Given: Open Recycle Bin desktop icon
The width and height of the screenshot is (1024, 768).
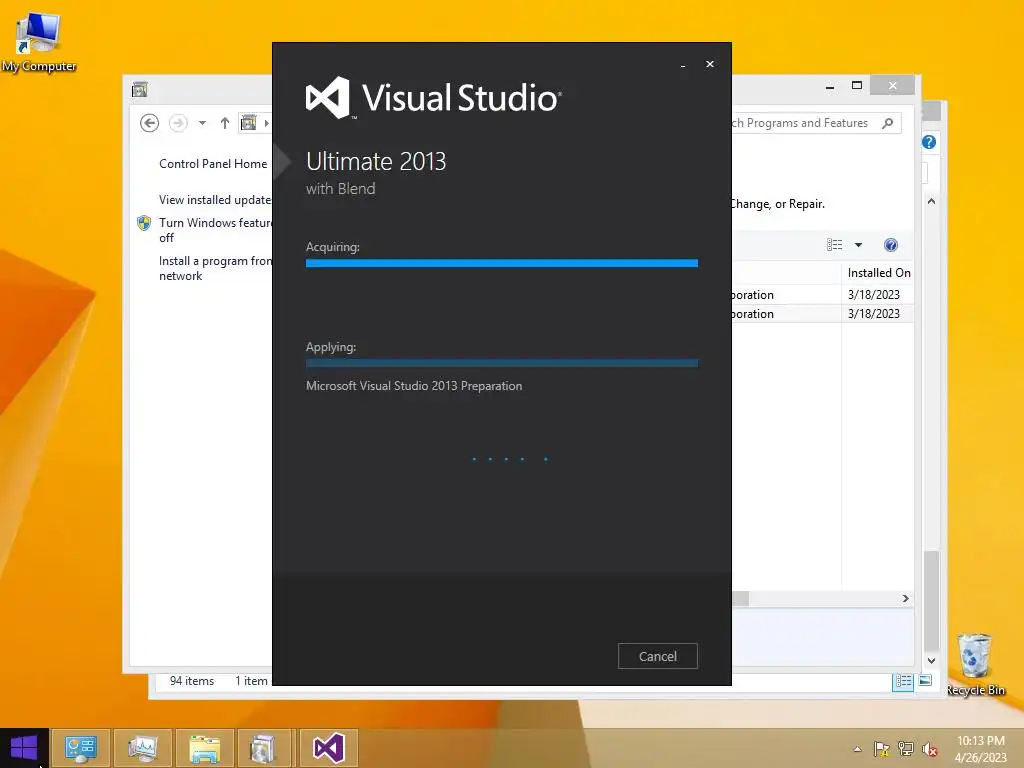Looking at the screenshot, I should (x=975, y=665).
